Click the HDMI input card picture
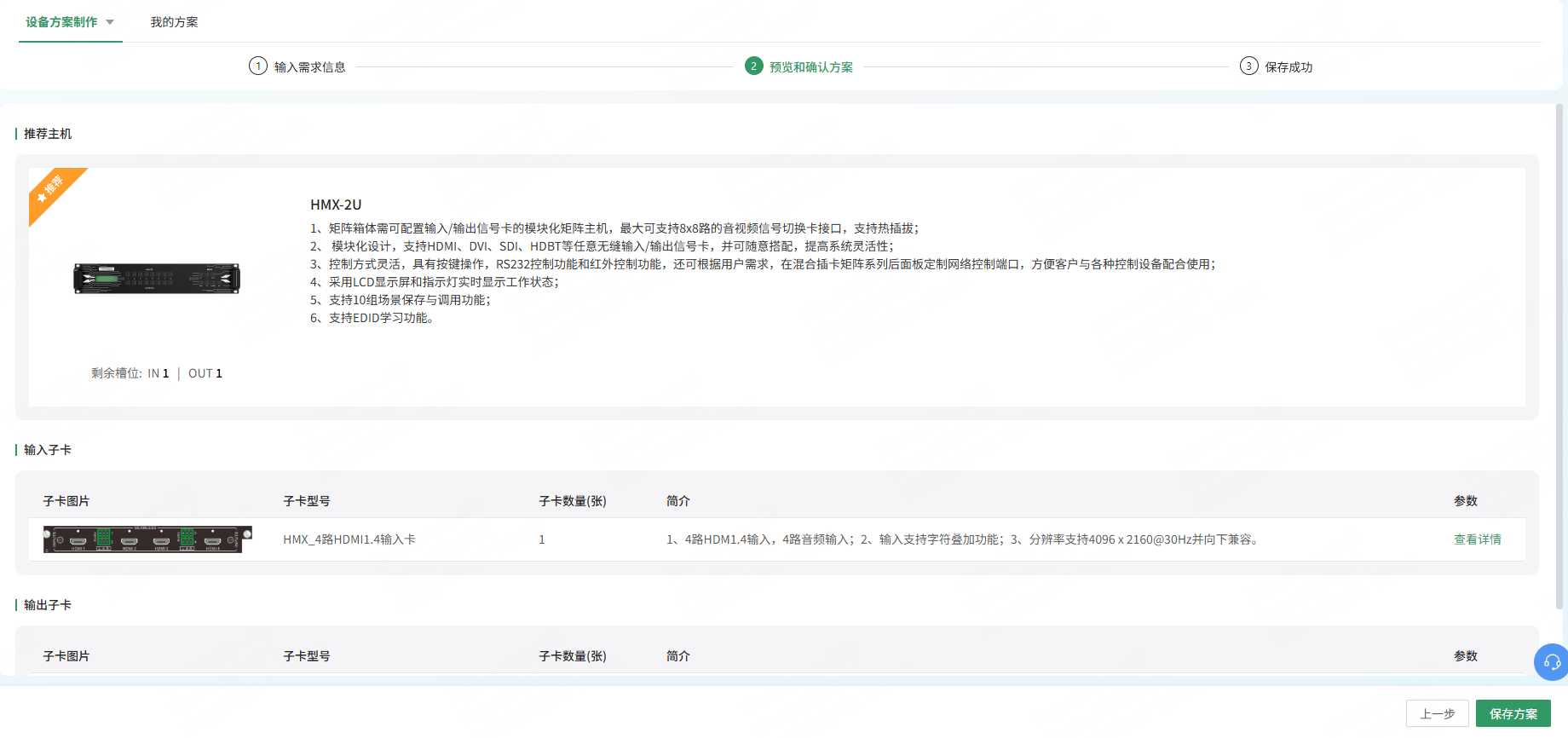1568x738 pixels. (x=147, y=539)
